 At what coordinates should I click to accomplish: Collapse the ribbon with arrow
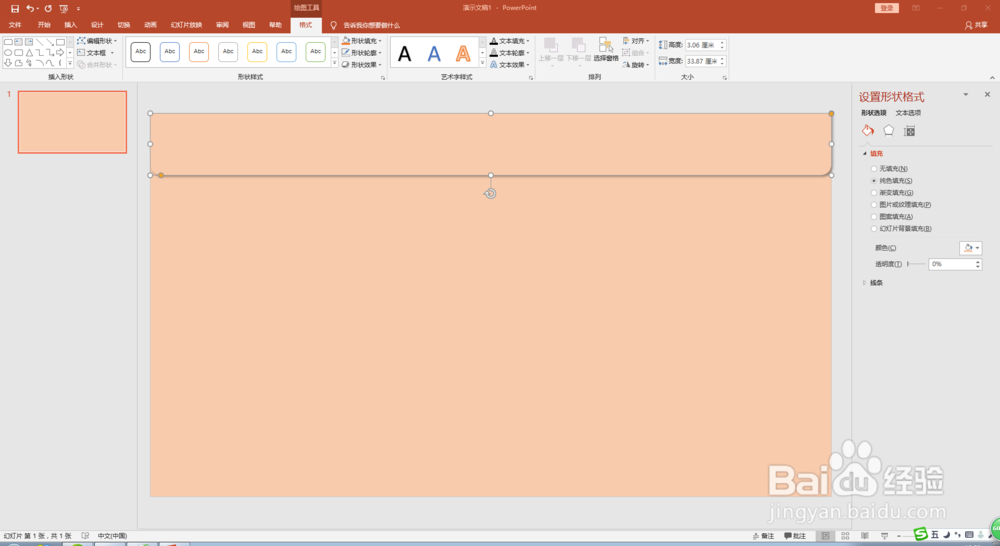tap(992, 78)
